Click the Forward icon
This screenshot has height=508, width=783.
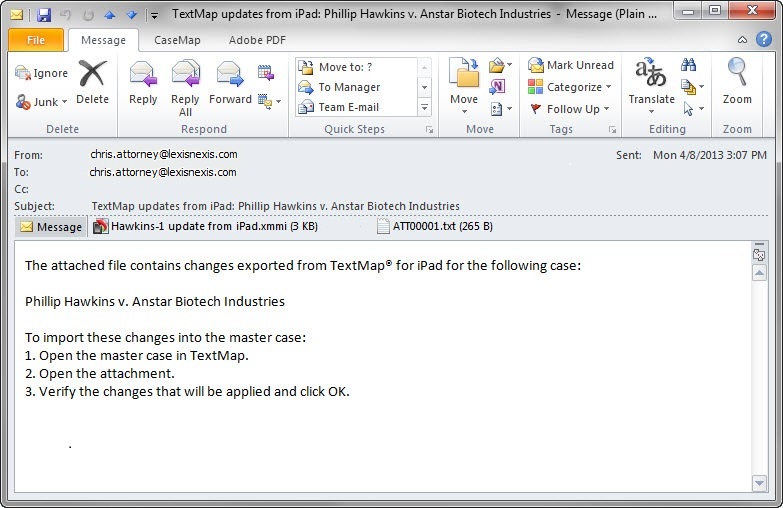[x=230, y=83]
